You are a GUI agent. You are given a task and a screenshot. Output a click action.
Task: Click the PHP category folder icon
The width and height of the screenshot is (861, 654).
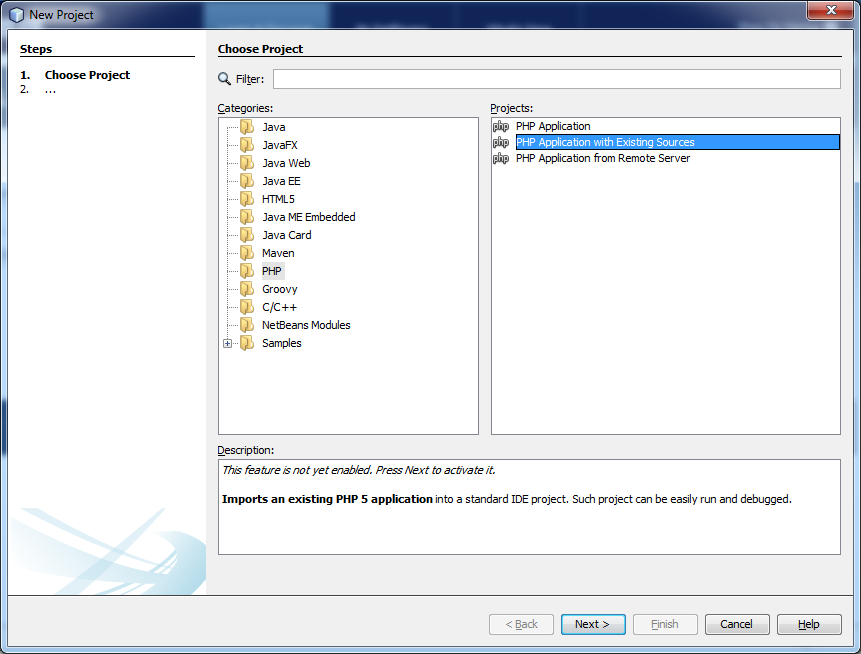click(247, 271)
